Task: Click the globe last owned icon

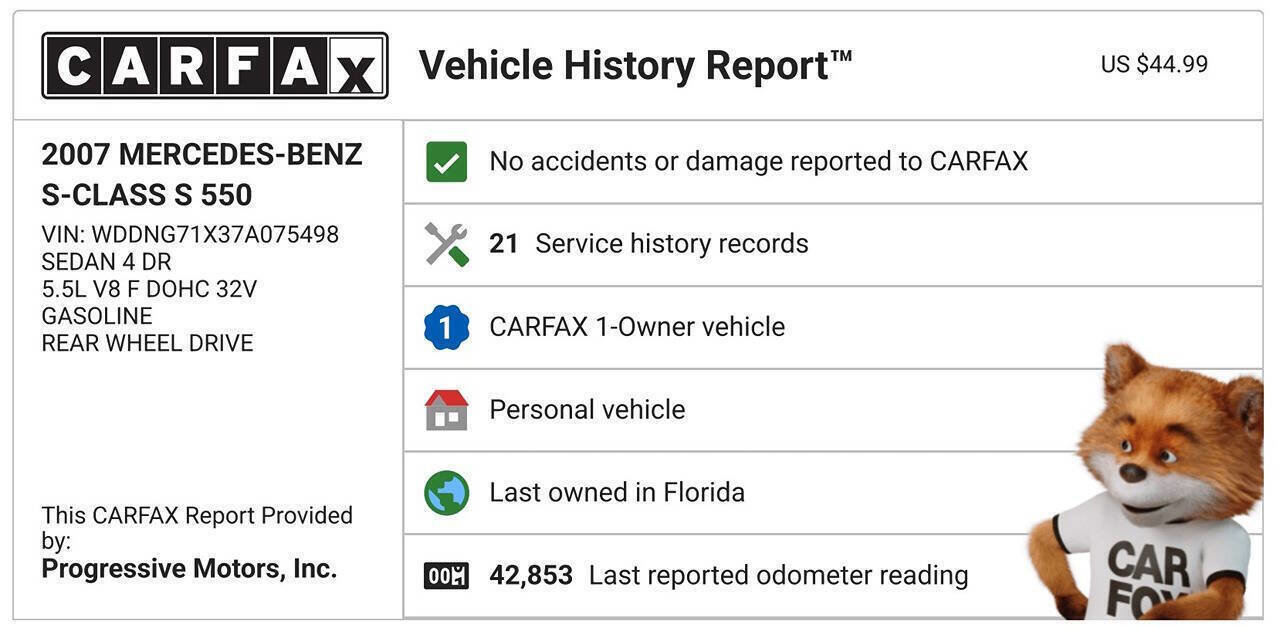Action: [446, 493]
